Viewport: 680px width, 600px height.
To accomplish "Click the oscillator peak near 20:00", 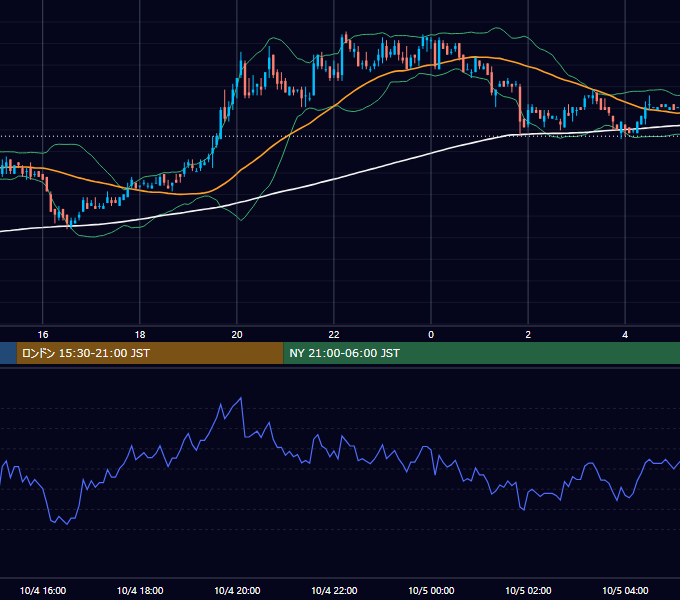I will 241,398.
